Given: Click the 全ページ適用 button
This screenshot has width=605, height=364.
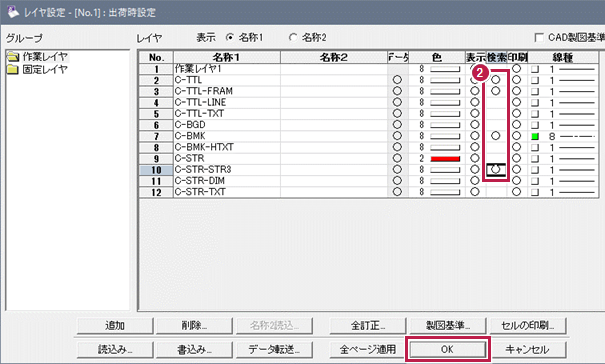Looking at the screenshot, I should click(368, 350).
